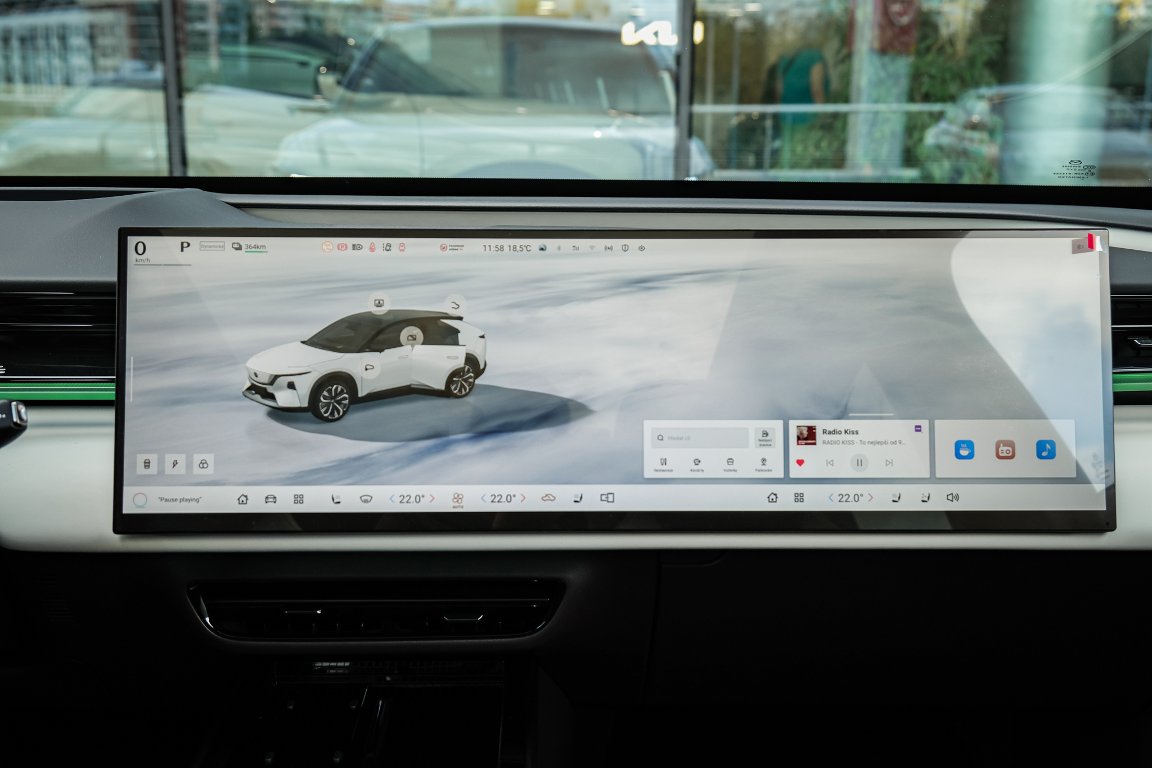Increase middle temperature with right arrow
Viewport: 1152px width, 768px height.
[523, 498]
